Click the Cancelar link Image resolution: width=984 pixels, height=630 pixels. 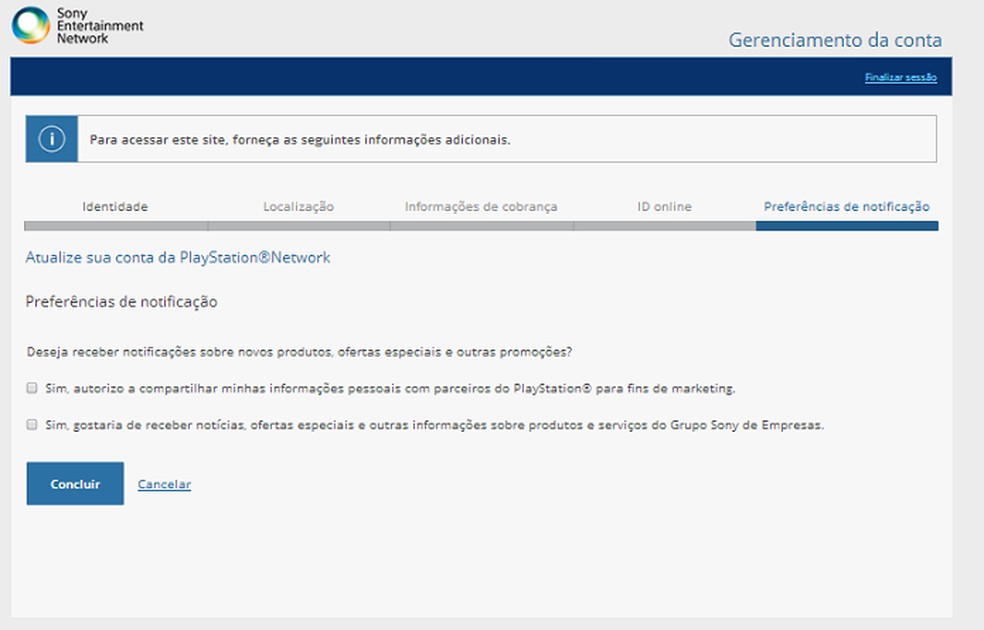tap(162, 483)
